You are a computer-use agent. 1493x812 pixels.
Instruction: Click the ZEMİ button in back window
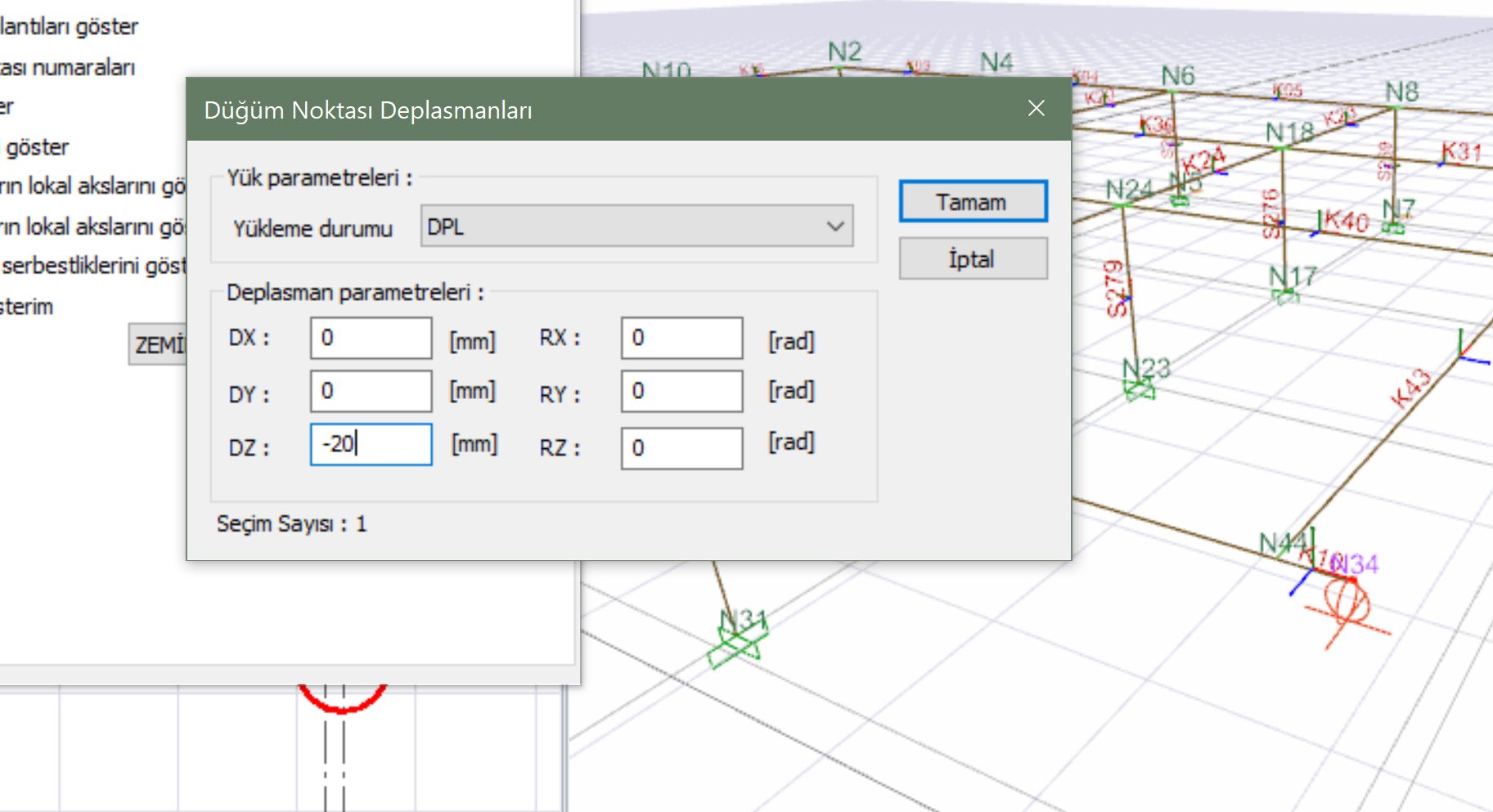pos(159,344)
